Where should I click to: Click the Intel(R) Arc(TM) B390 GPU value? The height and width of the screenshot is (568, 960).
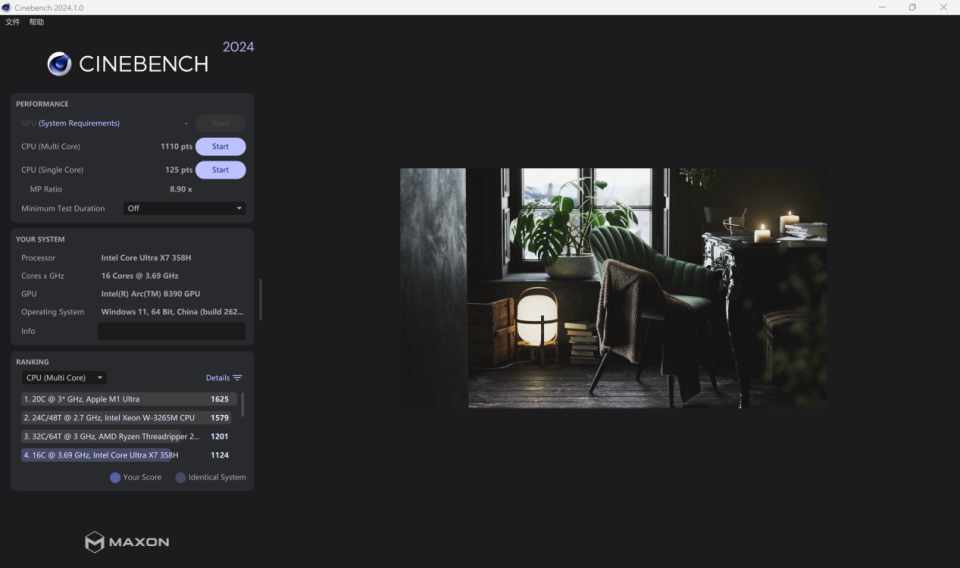pyautogui.click(x=151, y=294)
